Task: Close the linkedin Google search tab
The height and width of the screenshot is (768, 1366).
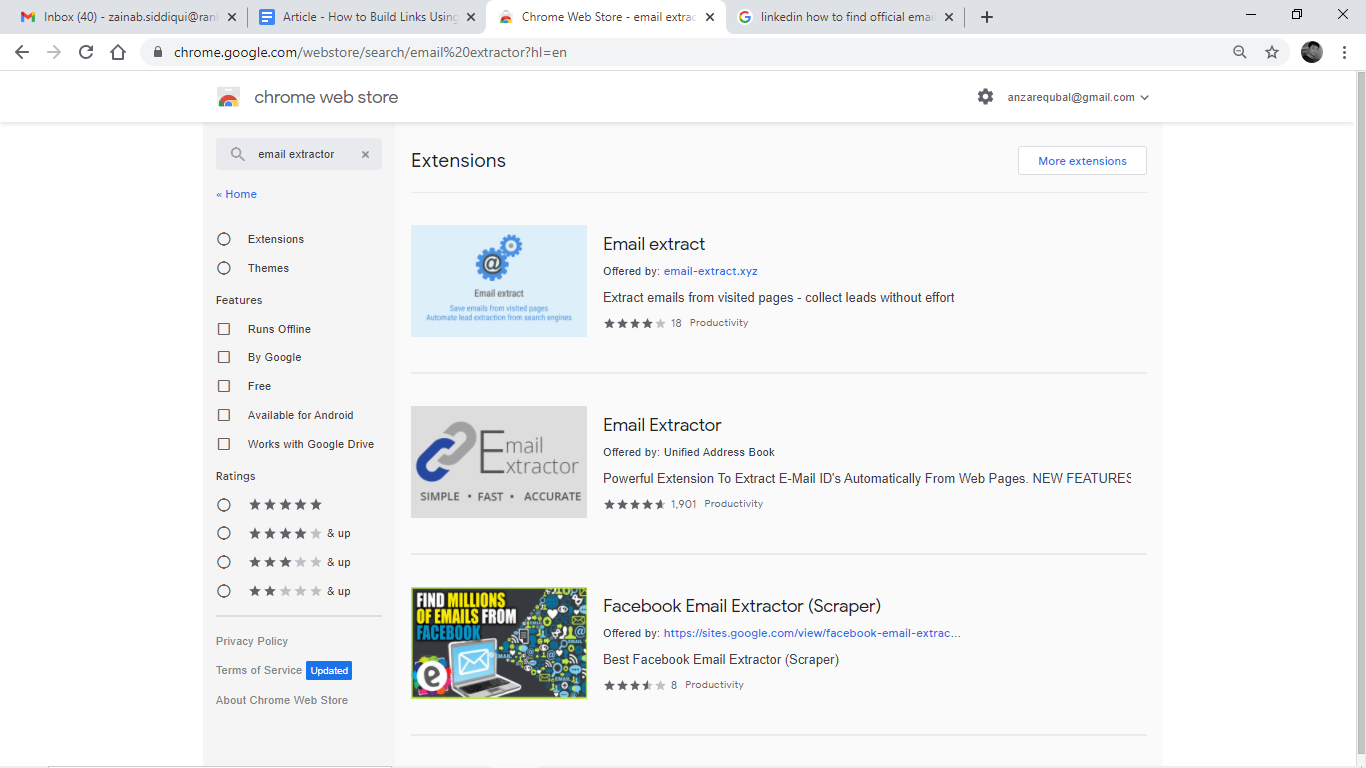Action: [x=949, y=17]
